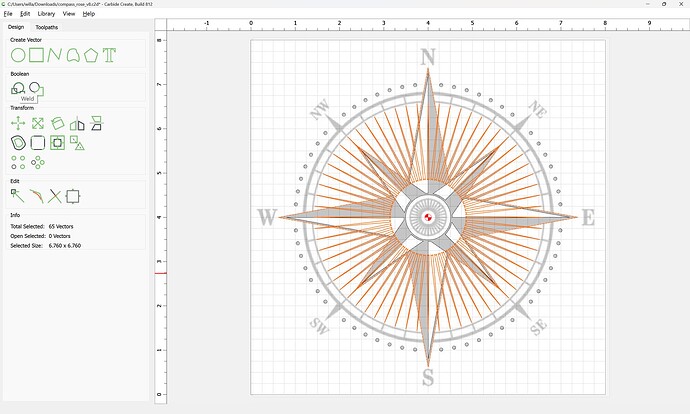Screen dimensions: 690x414
Task: Click the Scale/Resize transform icon
Action: 37,123
